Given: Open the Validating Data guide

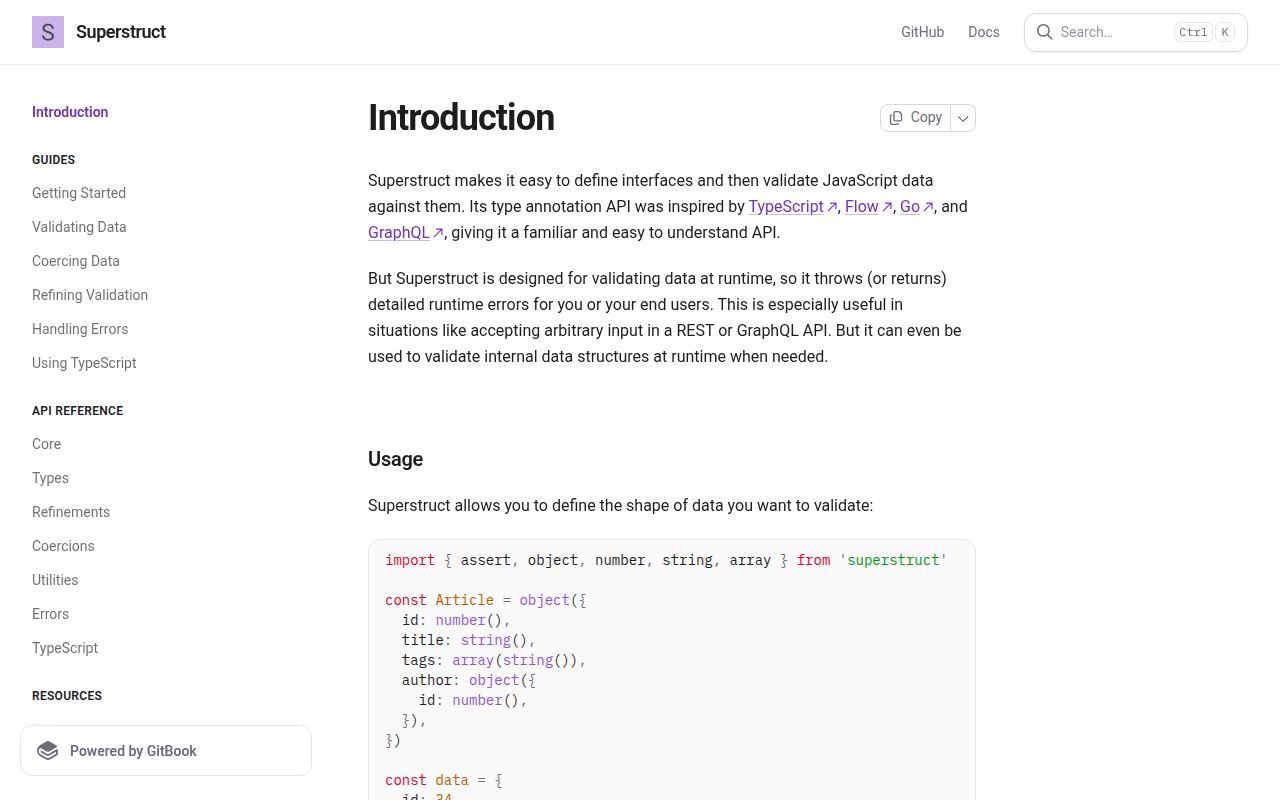Looking at the screenshot, I should click(79, 227).
